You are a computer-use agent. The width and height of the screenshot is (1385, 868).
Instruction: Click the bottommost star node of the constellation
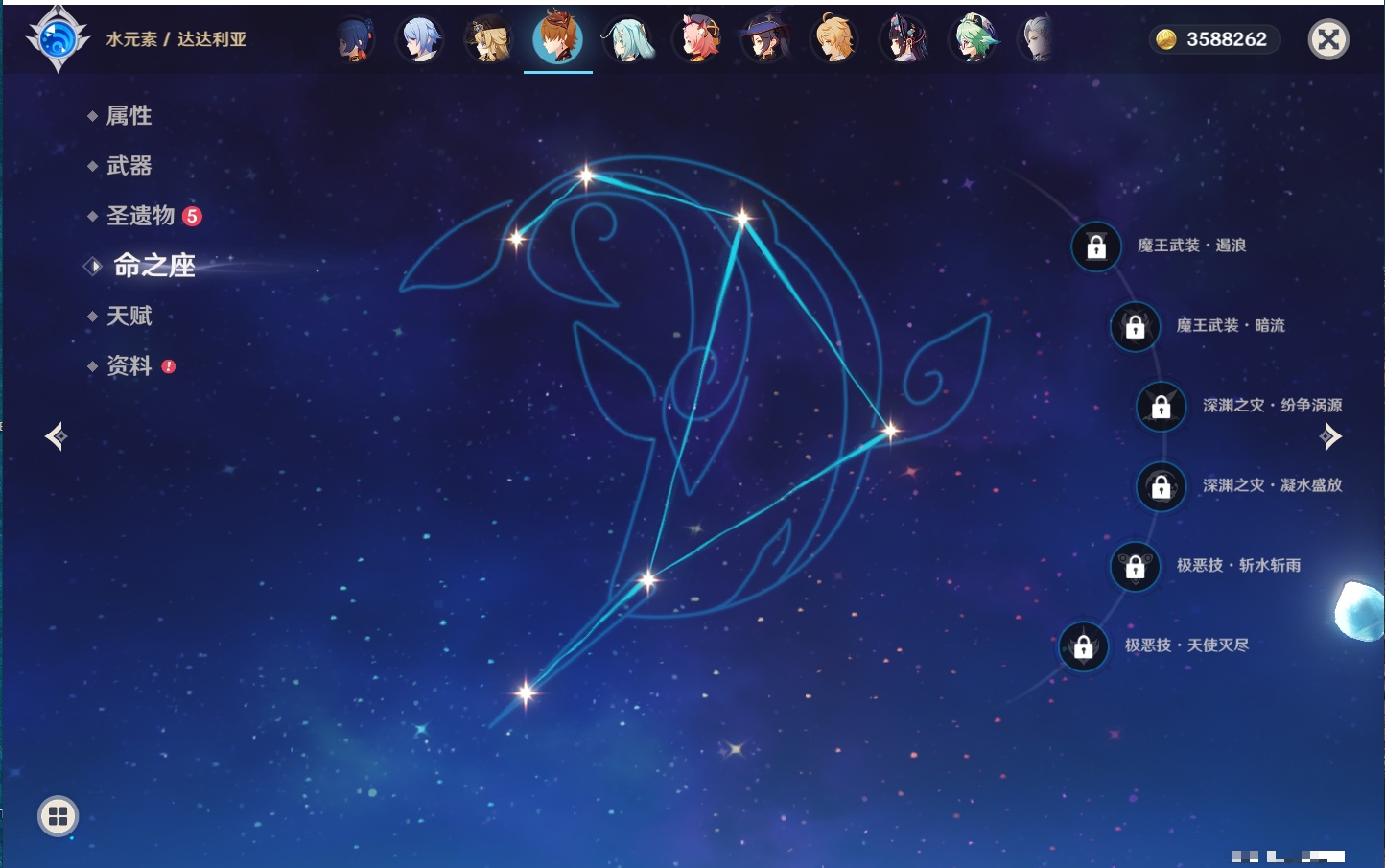525,692
